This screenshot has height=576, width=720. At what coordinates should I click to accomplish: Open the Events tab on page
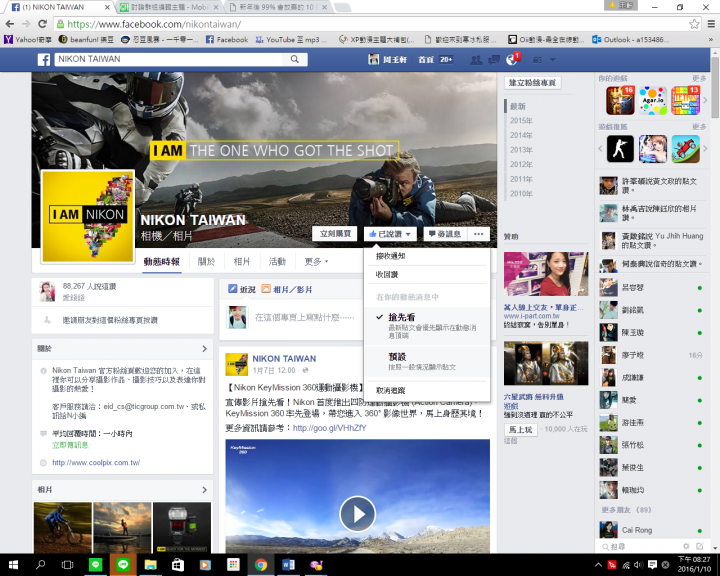click(277, 261)
